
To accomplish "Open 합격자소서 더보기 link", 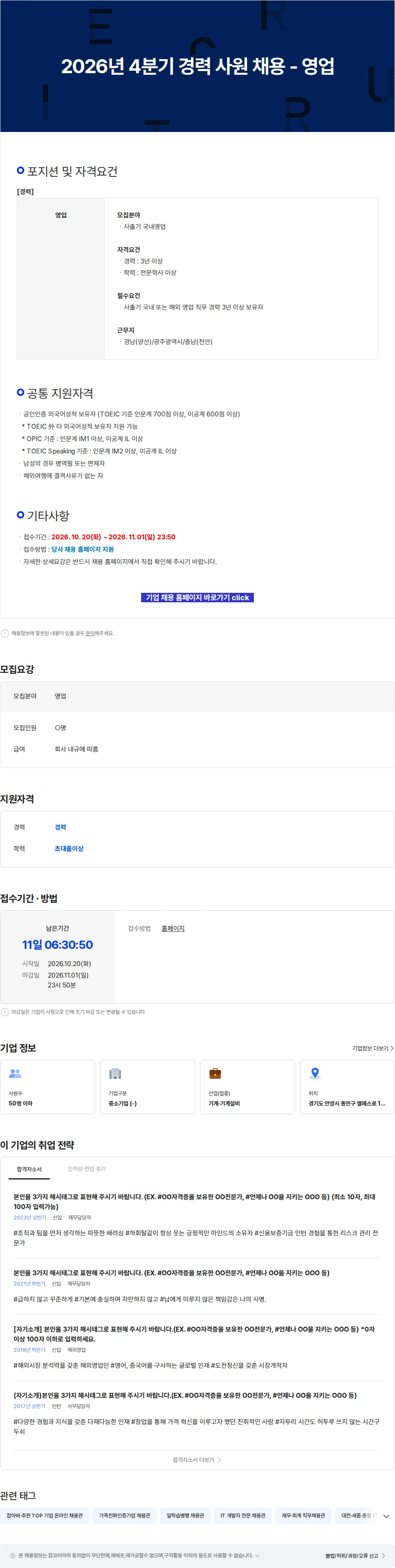I will (x=197, y=1459).
